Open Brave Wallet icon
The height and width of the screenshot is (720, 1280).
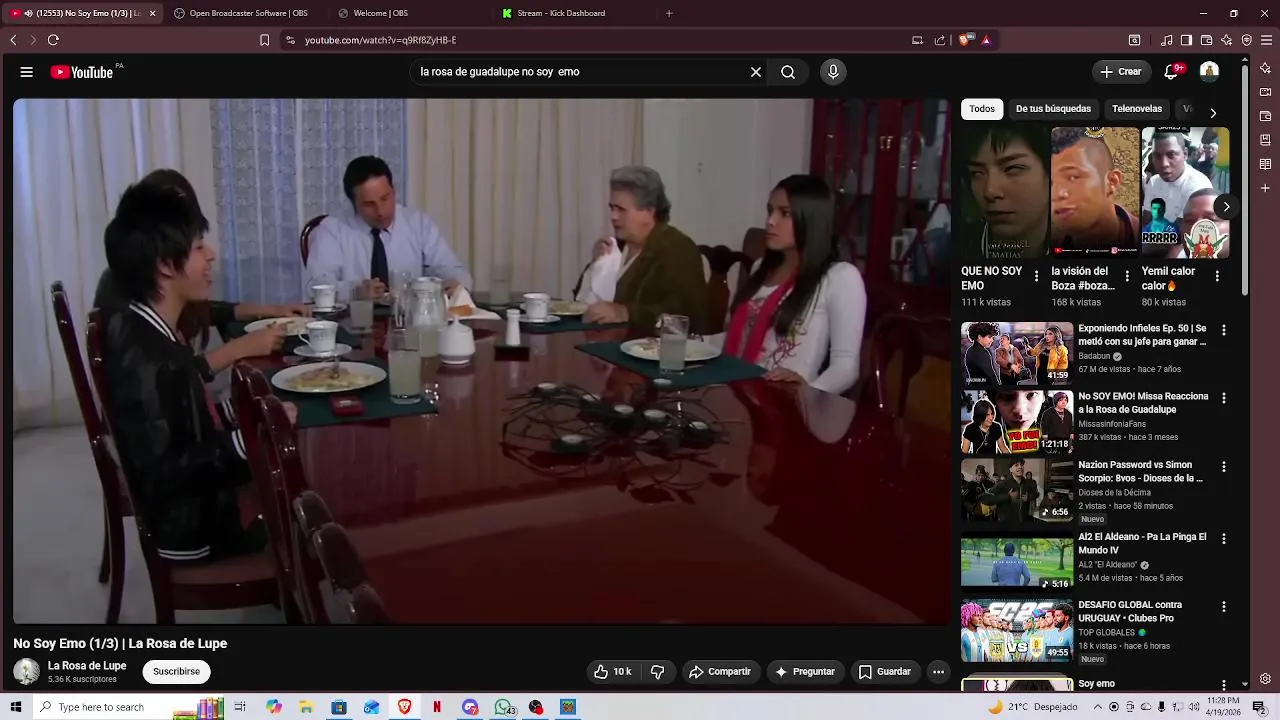[x=1206, y=40]
